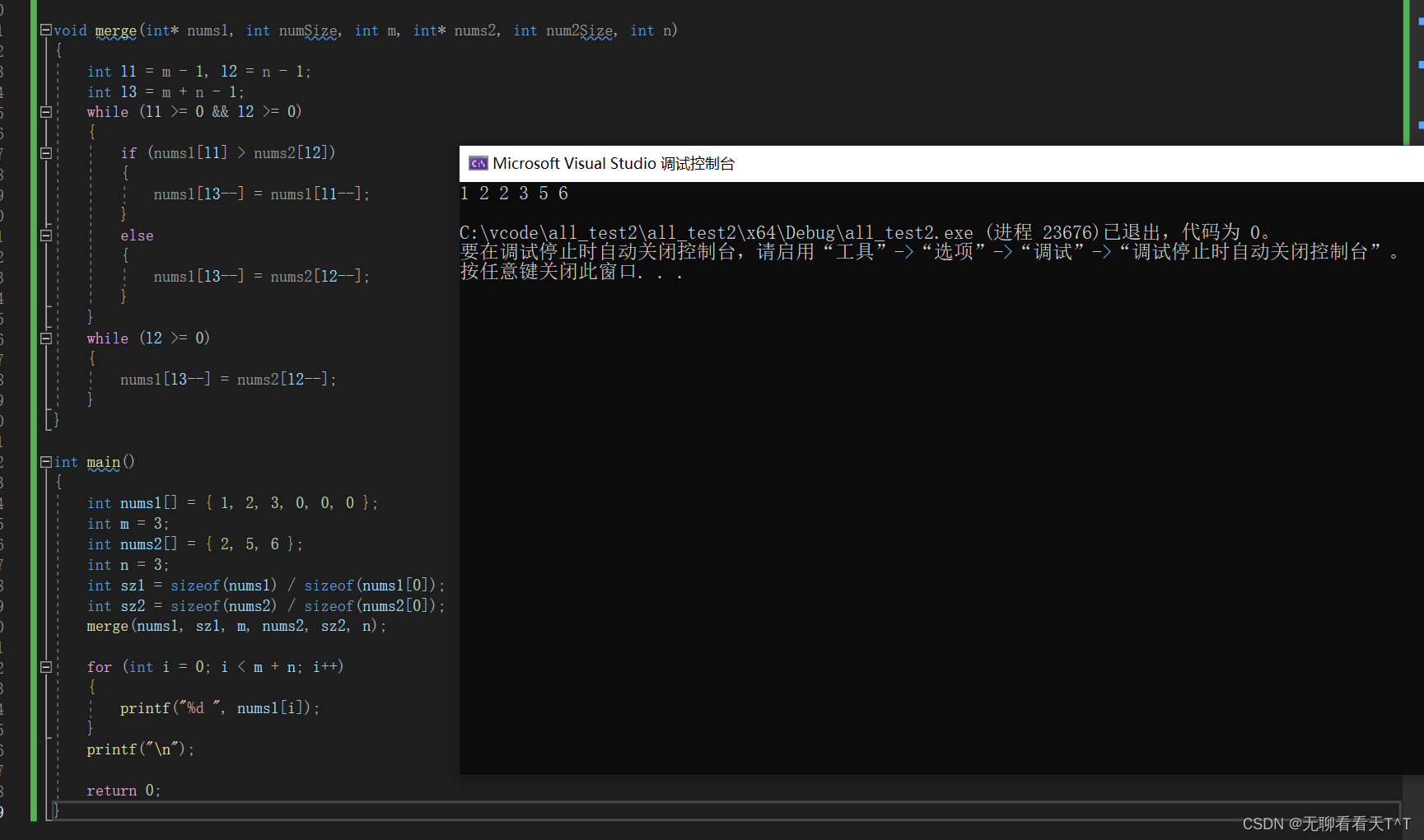Click the main function name
Screen dimensions: 1424x840
tap(103, 462)
